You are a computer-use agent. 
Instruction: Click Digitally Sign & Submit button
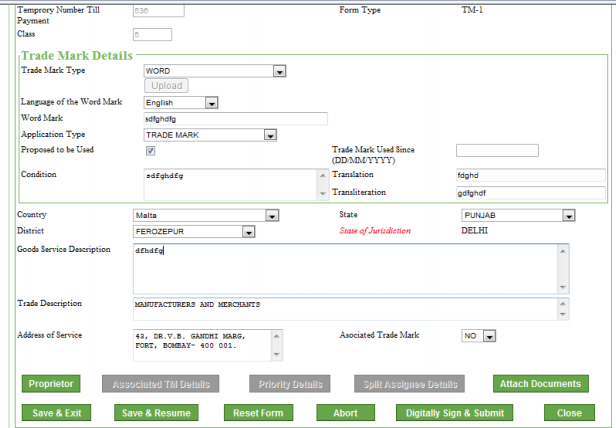point(455,413)
